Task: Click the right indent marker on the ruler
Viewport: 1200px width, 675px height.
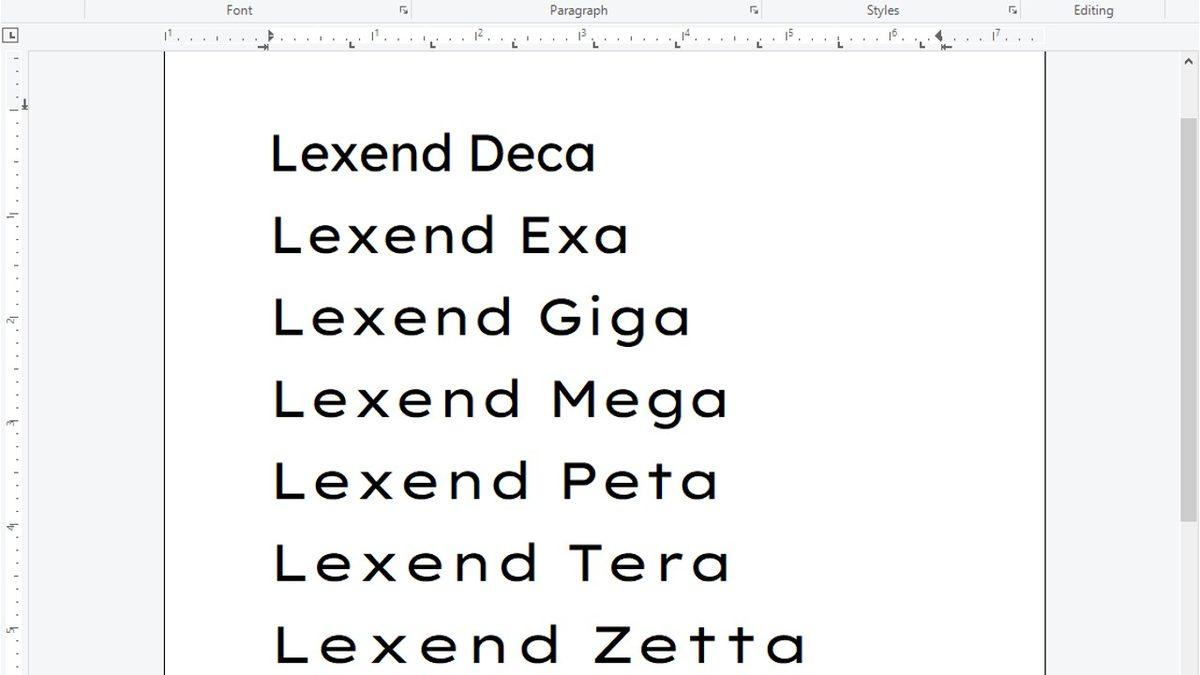Action: click(939, 37)
